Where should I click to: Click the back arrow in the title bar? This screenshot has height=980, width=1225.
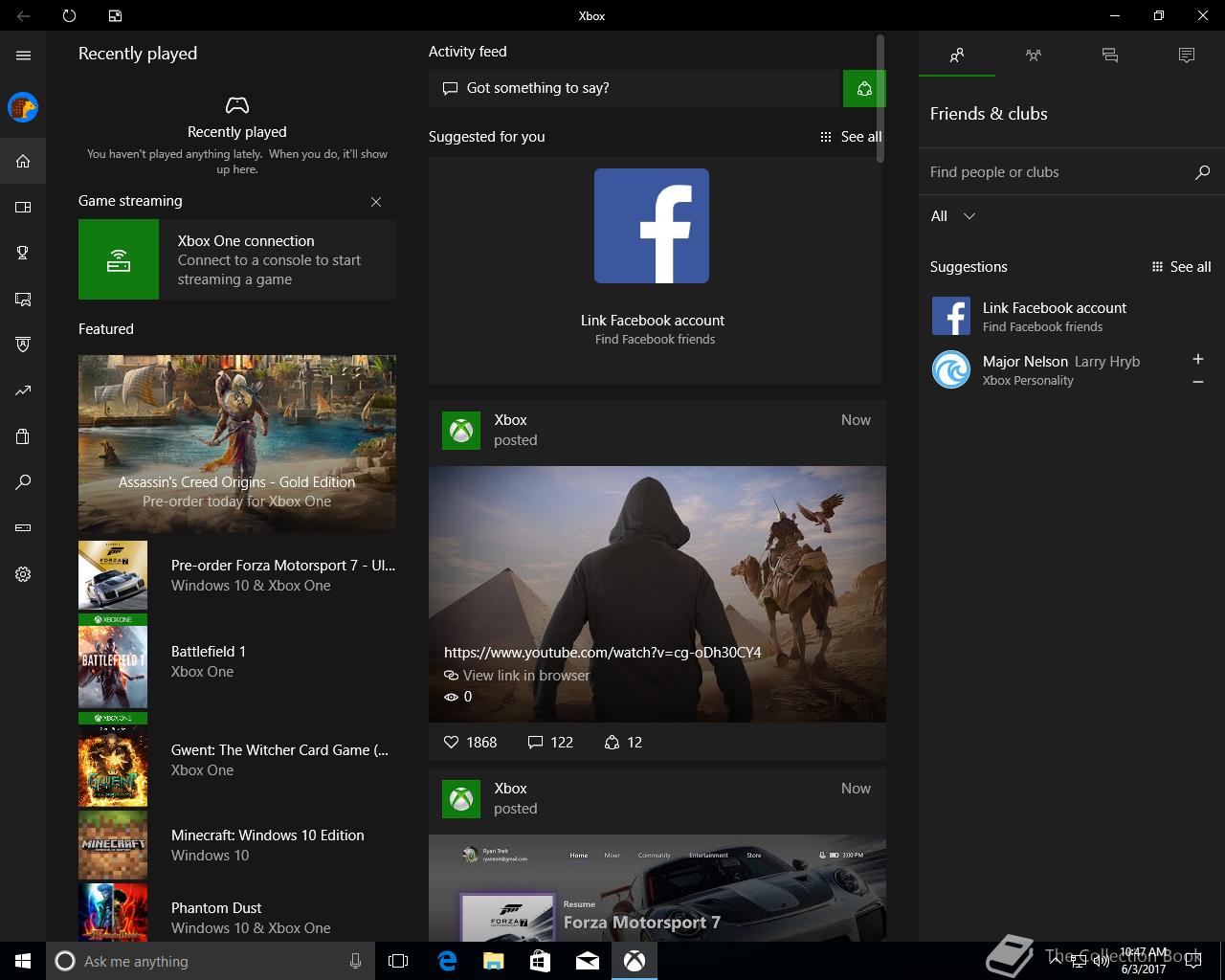point(23,15)
